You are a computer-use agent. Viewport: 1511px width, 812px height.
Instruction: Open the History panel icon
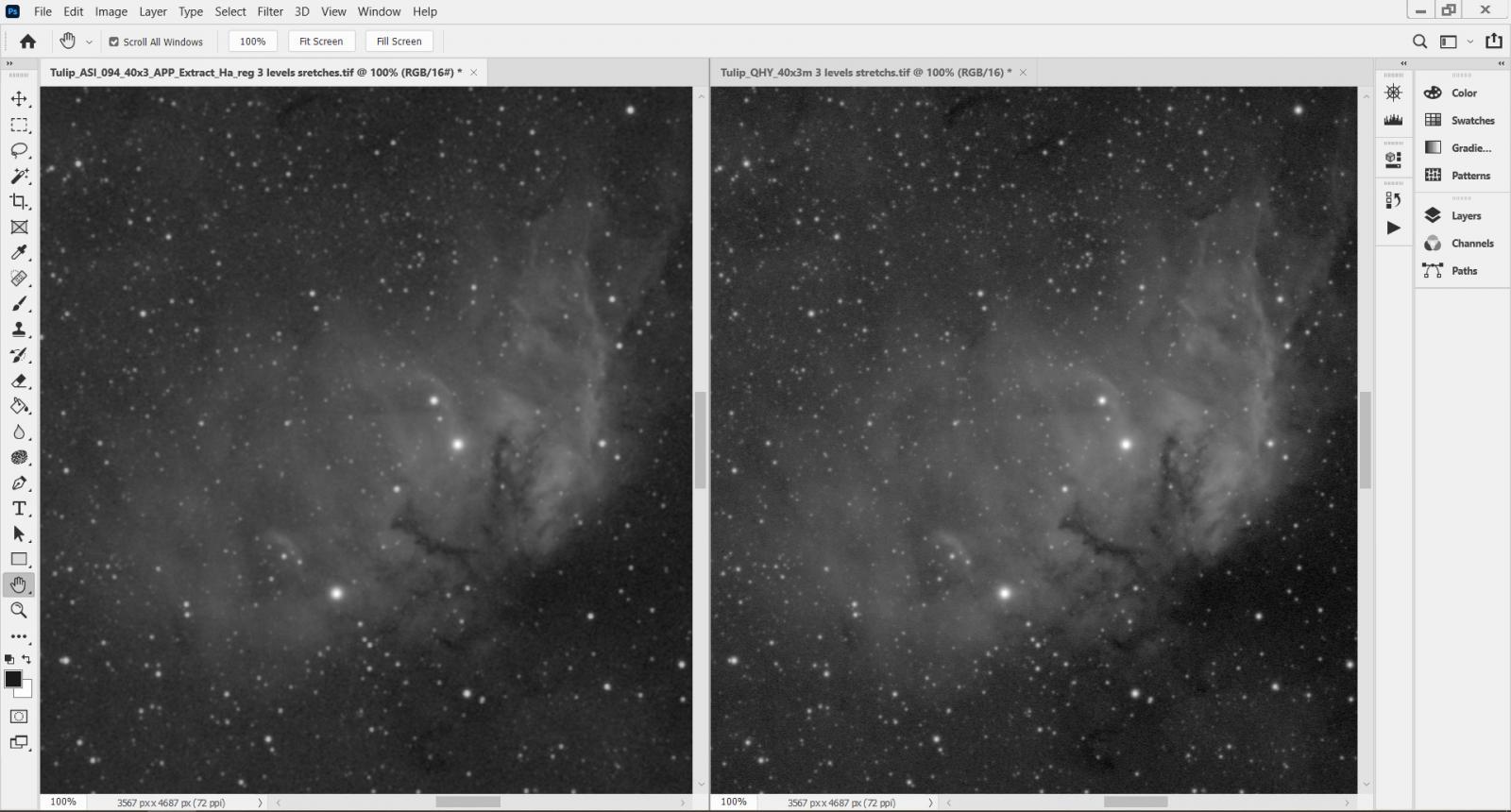pyautogui.click(x=1393, y=200)
